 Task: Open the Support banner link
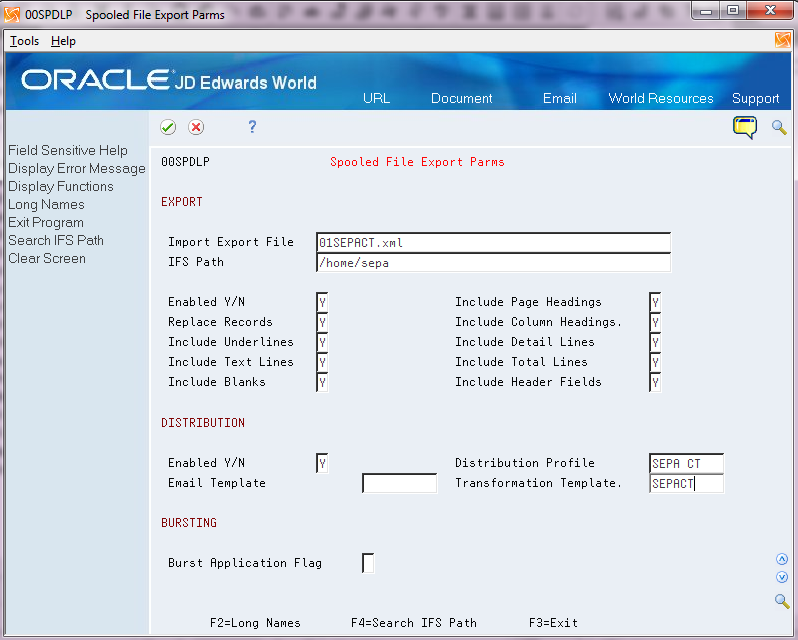tap(755, 98)
